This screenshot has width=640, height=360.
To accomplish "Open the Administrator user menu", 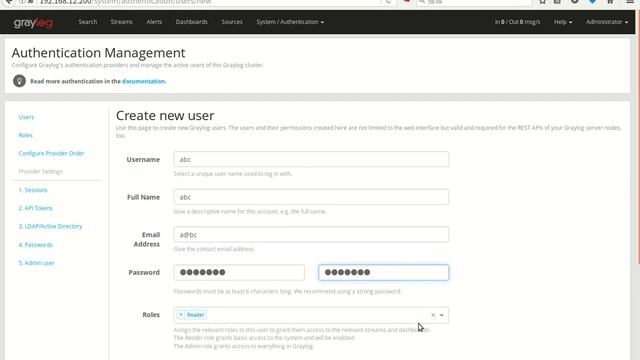I will click(x=607, y=22).
